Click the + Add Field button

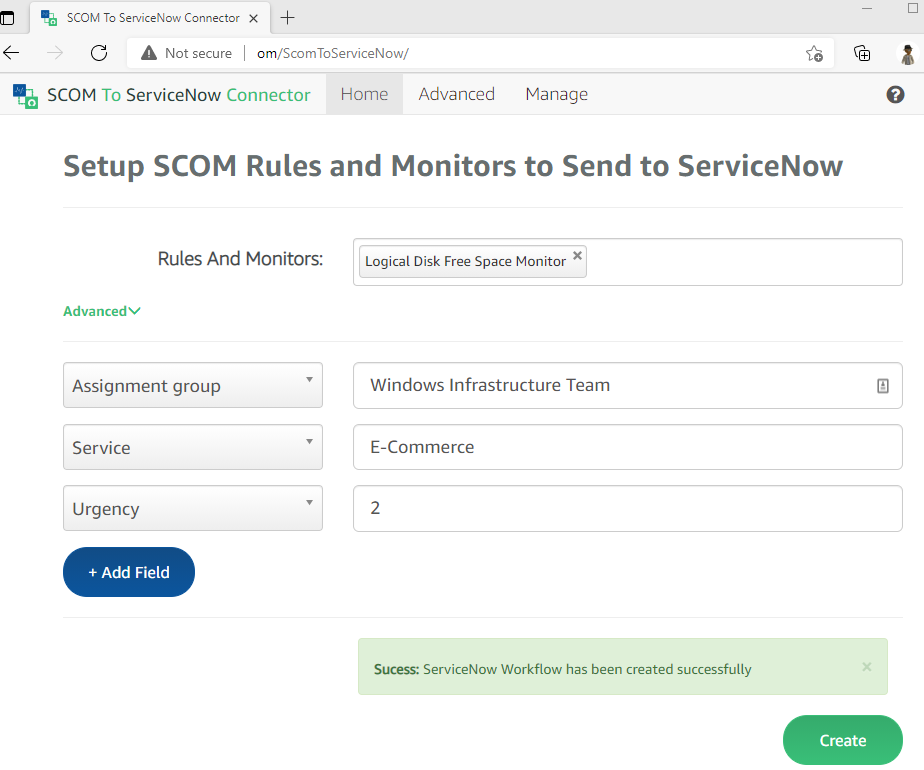click(x=128, y=572)
